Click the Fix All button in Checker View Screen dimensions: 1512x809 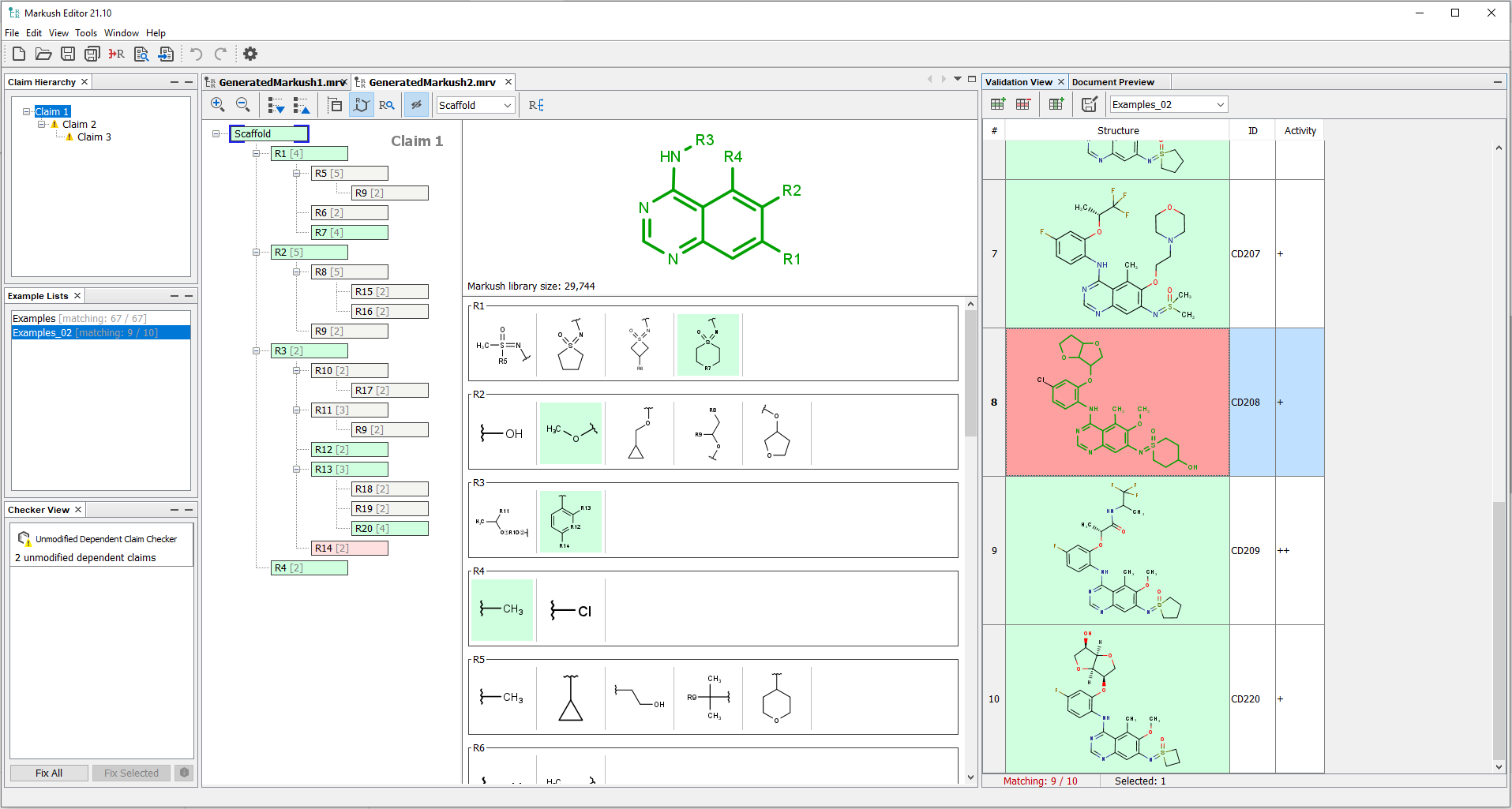[48, 773]
